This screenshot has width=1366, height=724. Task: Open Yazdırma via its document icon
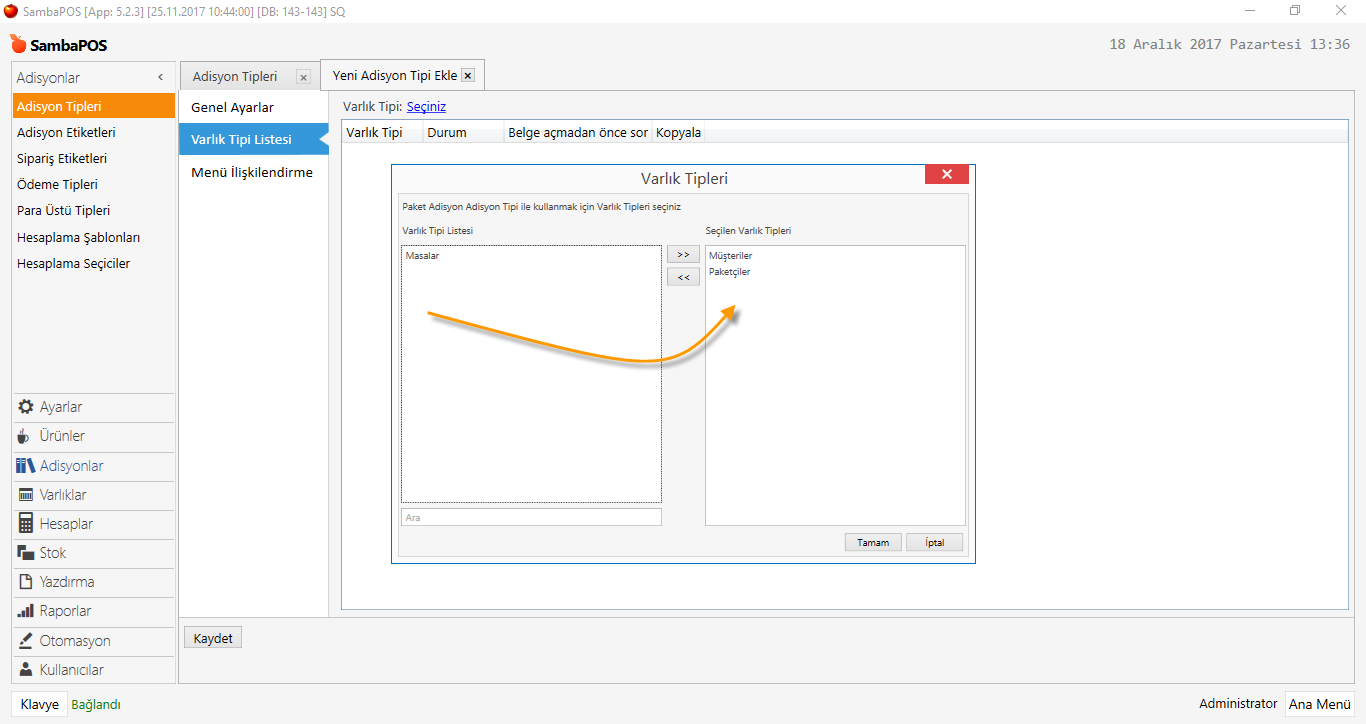[x=26, y=582]
